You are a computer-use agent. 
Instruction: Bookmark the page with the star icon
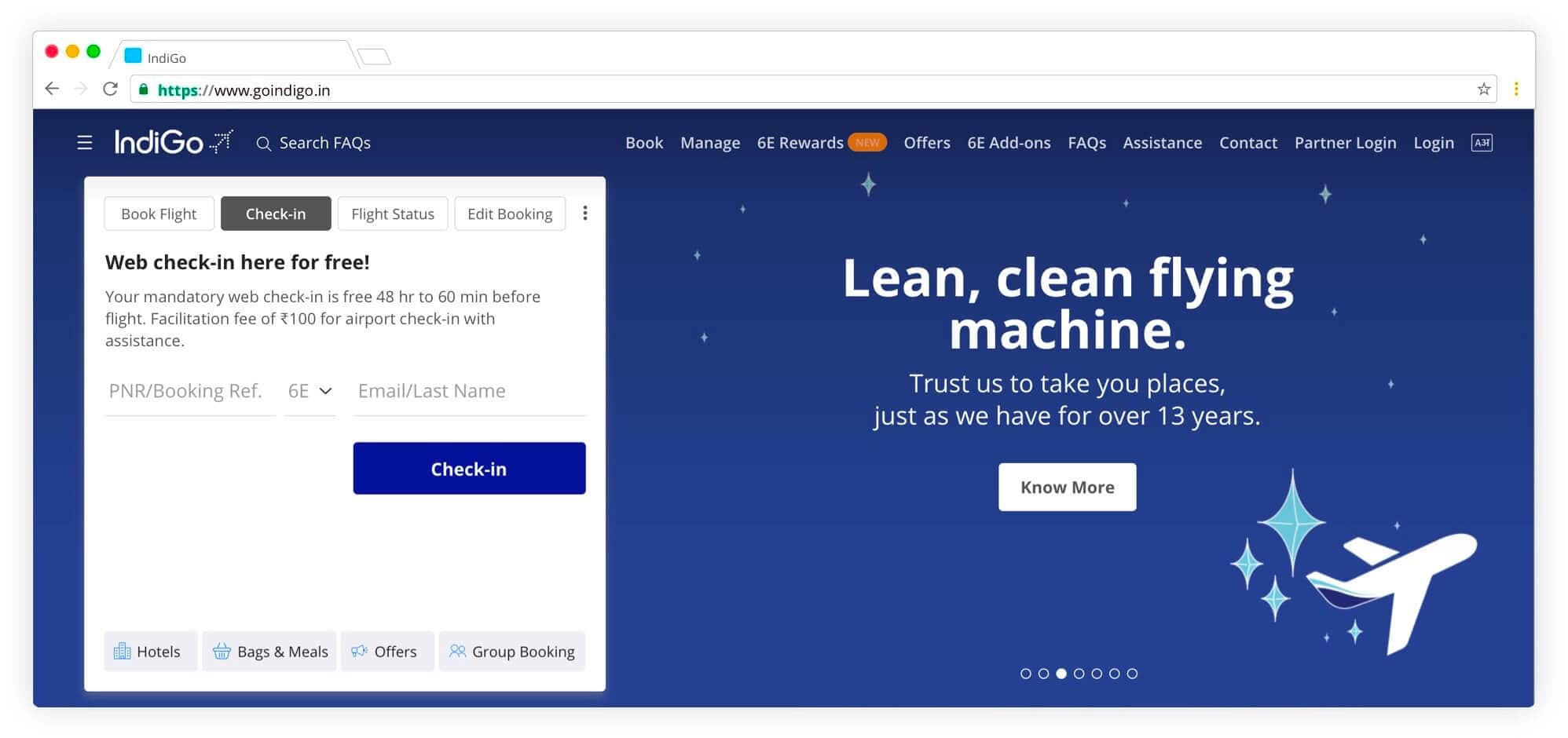pyautogui.click(x=1483, y=90)
